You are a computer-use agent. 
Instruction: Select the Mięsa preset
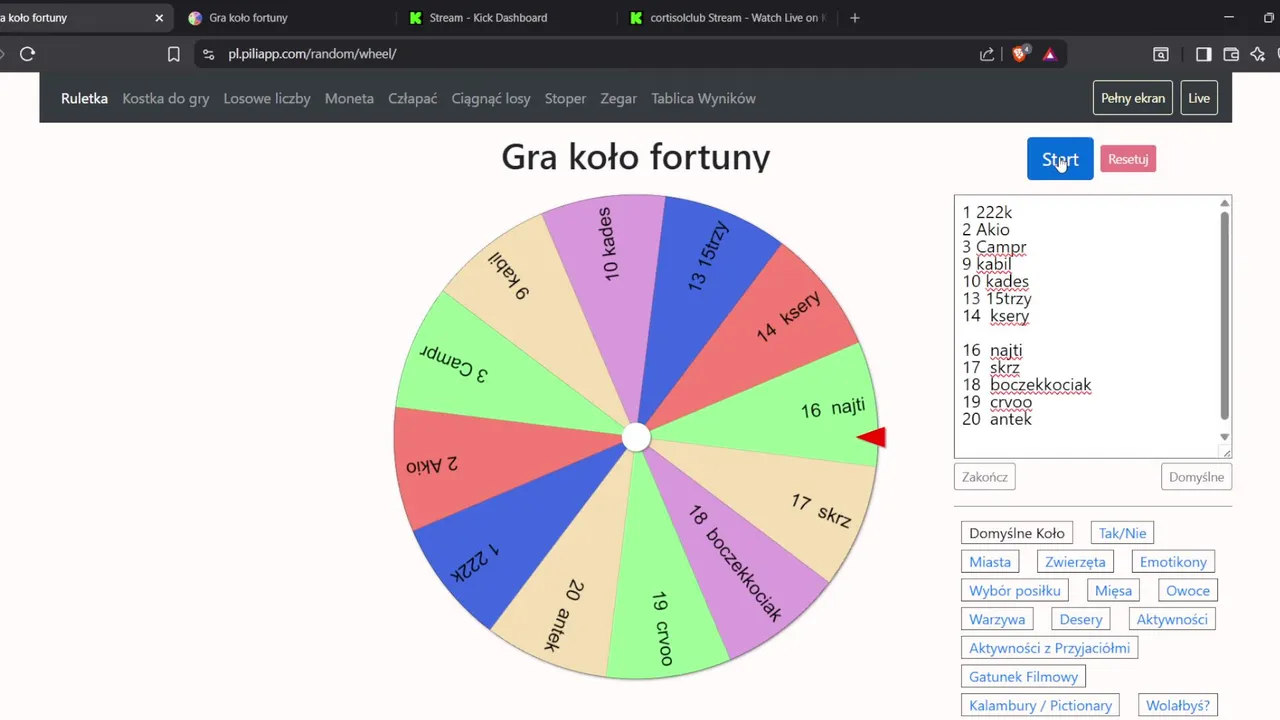[1113, 590]
